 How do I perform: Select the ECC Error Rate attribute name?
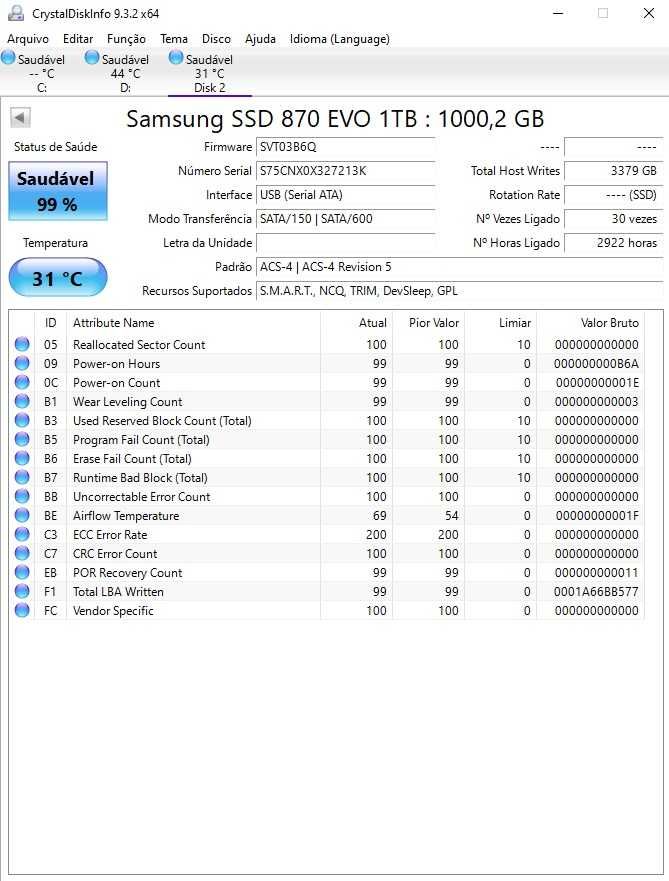110,535
